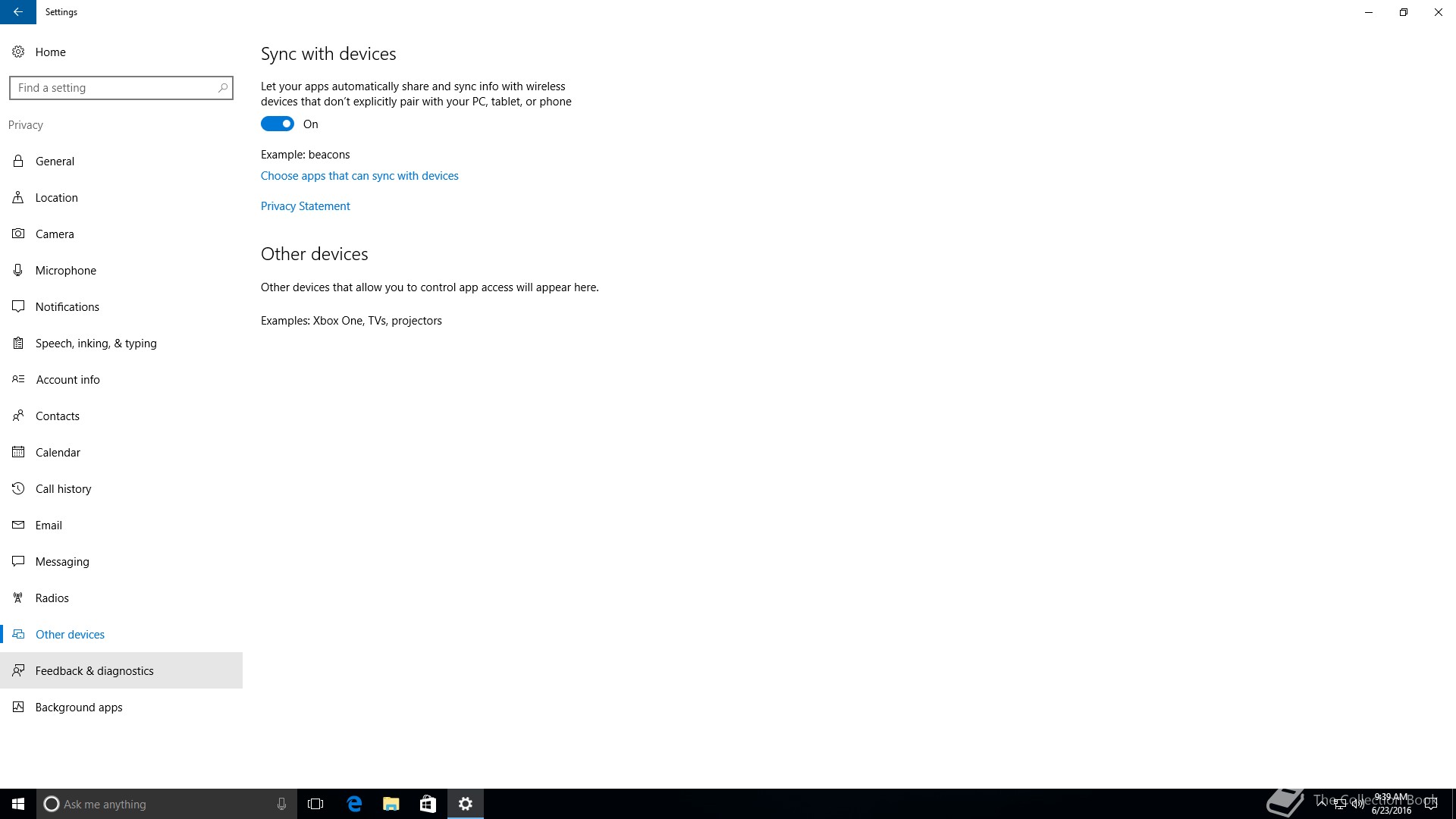Click the Call history clock icon
The image size is (1456, 819).
click(x=18, y=488)
